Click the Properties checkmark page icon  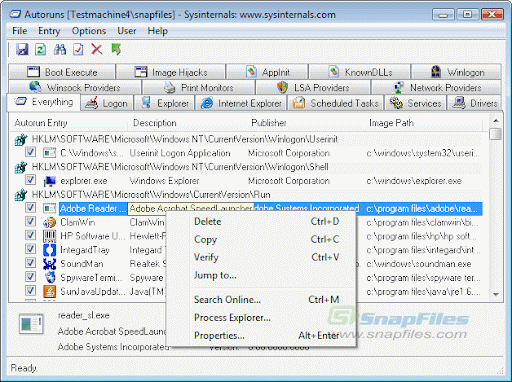tap(78, 50)
